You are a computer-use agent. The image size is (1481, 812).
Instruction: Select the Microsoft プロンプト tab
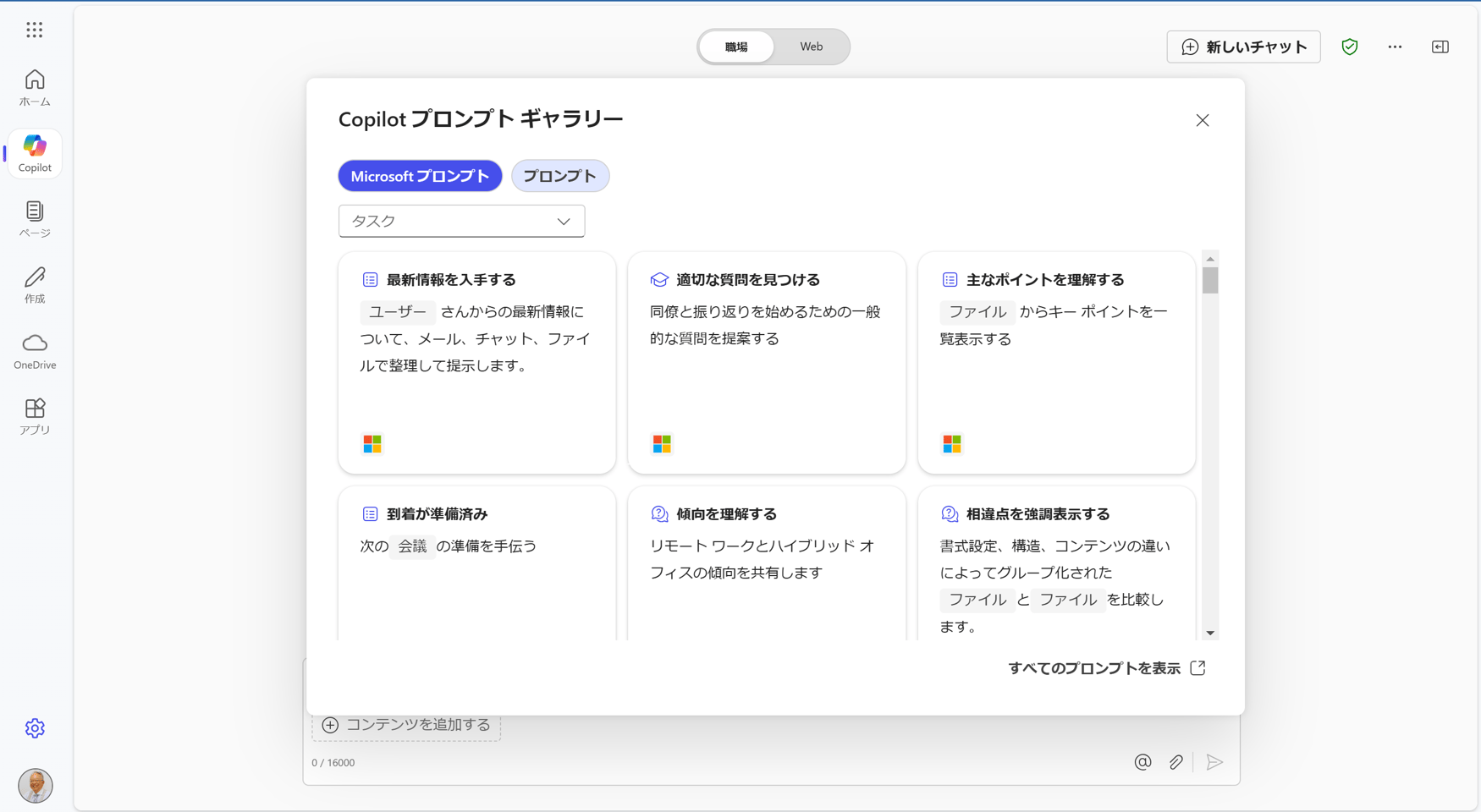(x=420, y=176)
